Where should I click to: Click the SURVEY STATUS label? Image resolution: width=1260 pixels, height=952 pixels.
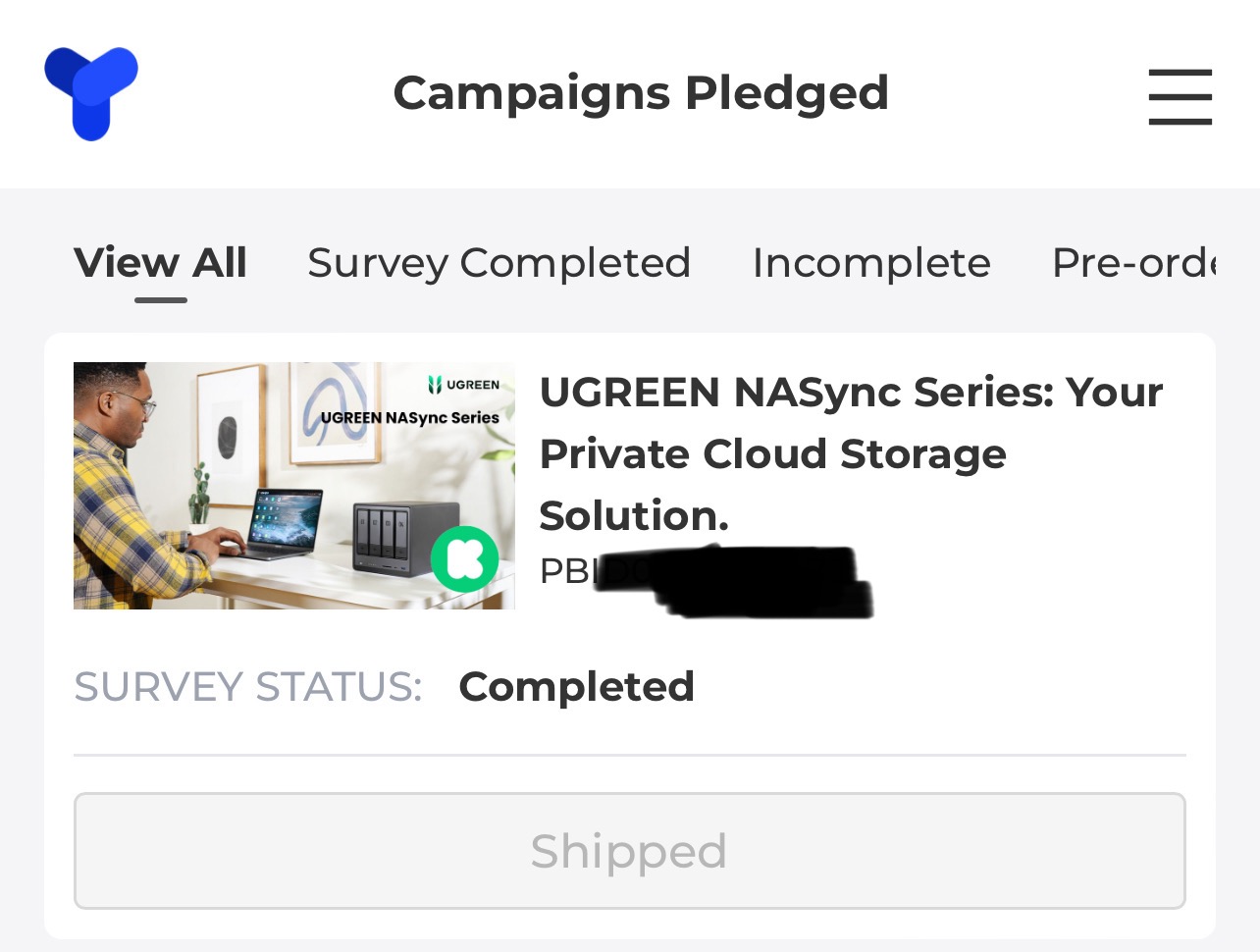pos(247,686)
